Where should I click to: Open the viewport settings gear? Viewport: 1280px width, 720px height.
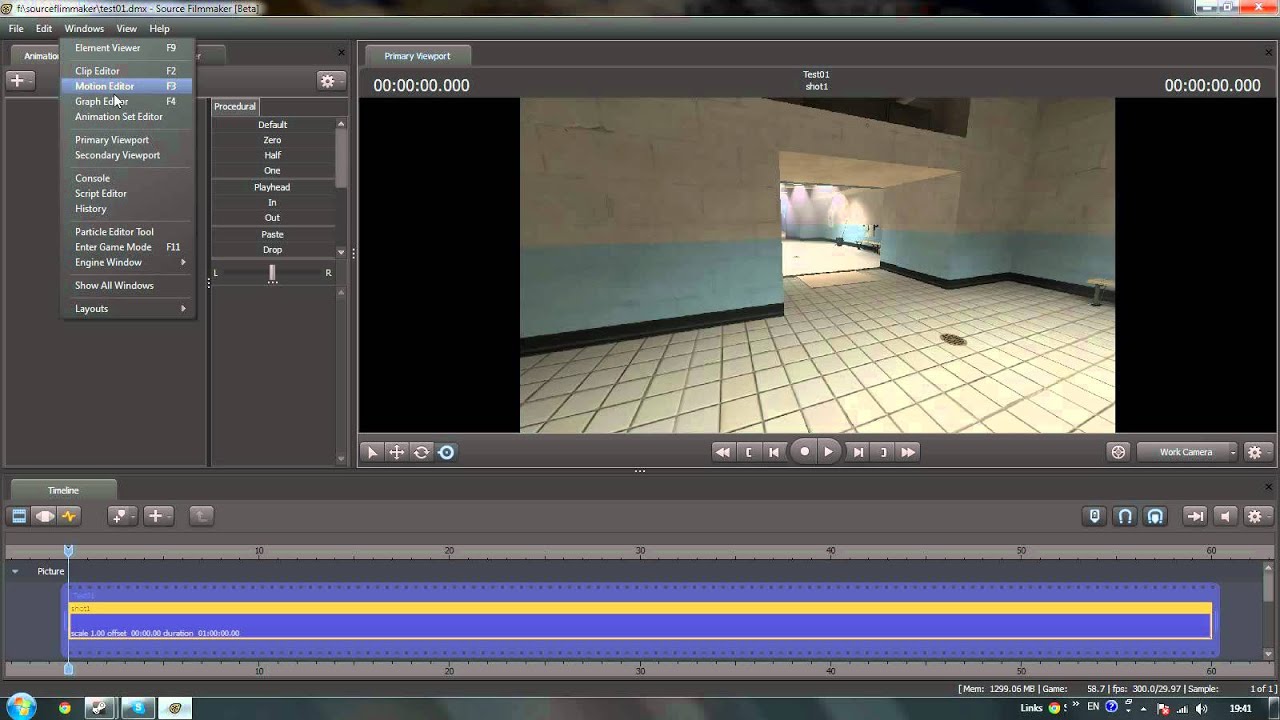[1256, 452]
